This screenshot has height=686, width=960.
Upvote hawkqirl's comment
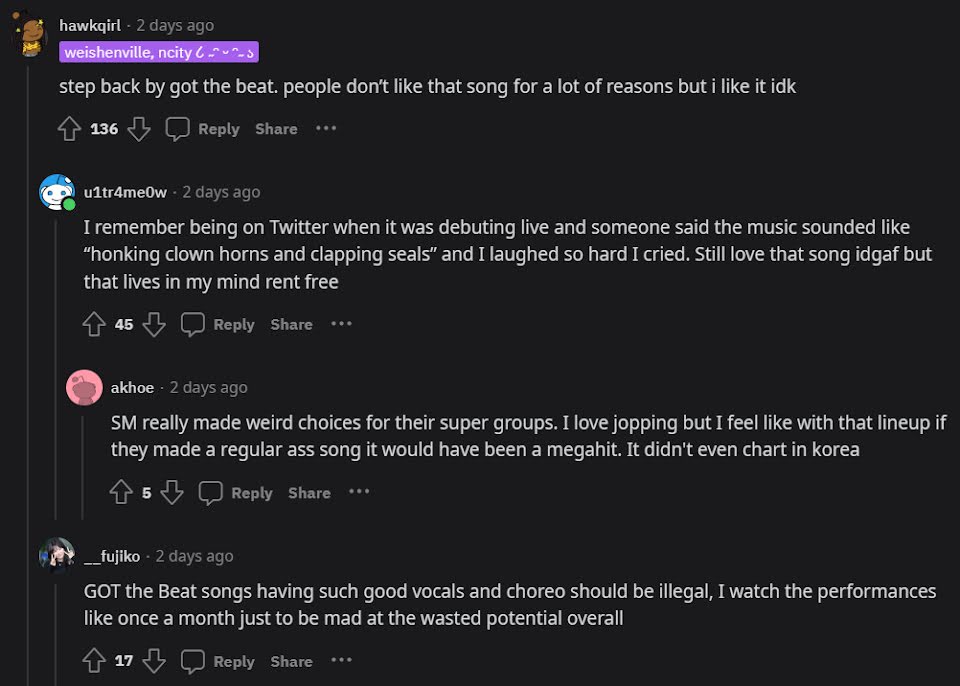pos(69,129)
